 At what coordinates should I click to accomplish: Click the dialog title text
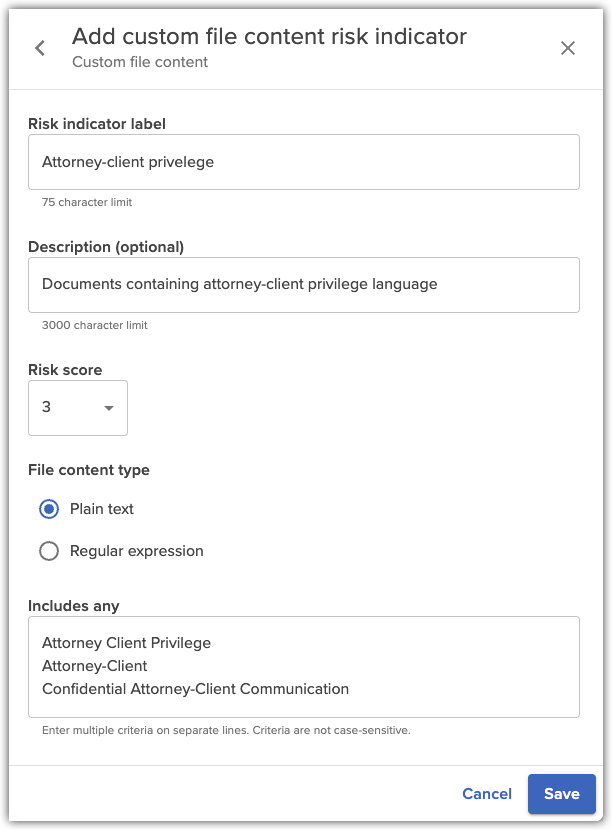coord(268,36)
